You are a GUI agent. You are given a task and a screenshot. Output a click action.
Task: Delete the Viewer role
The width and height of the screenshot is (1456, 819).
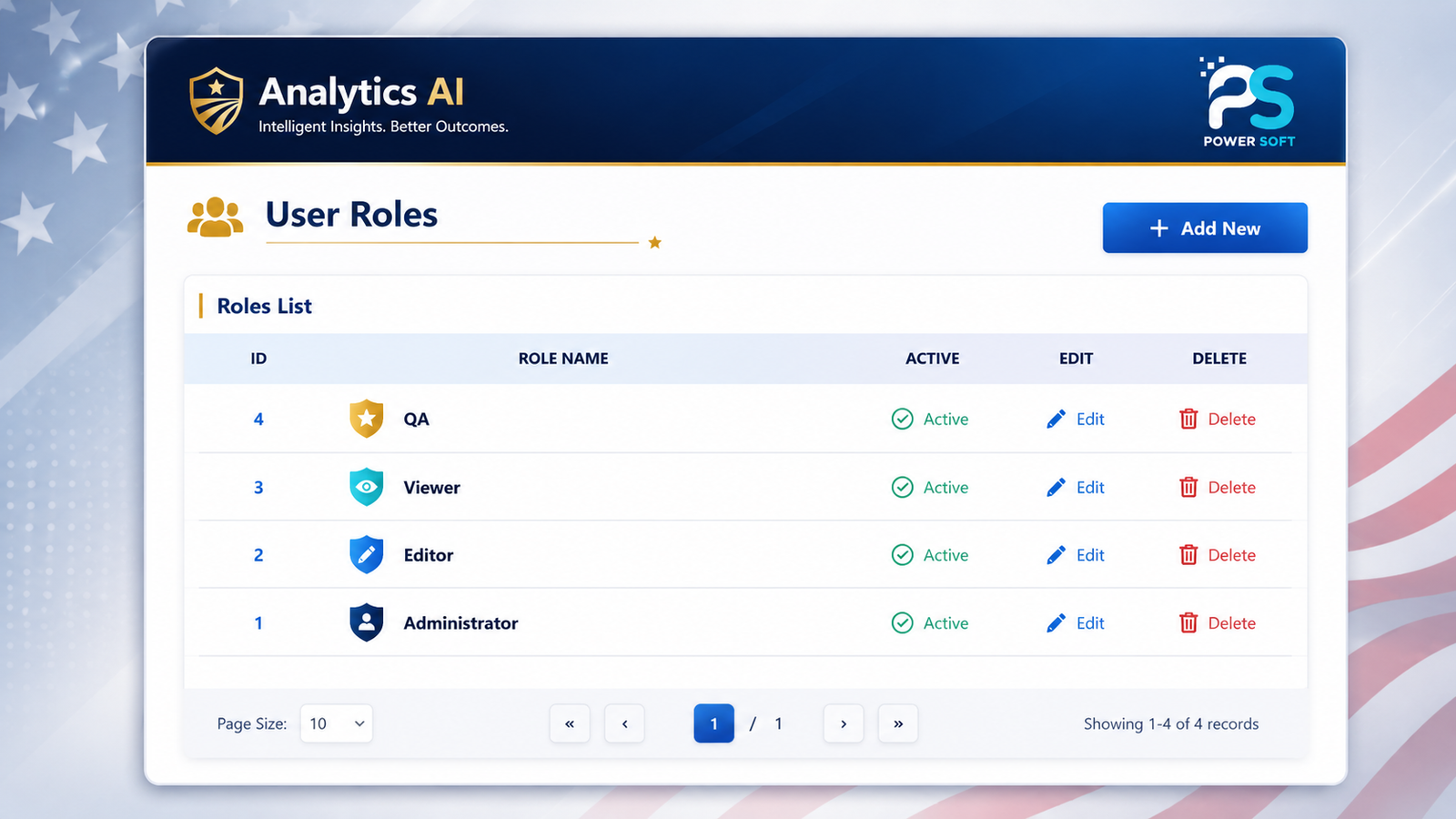[x=1218, y=487]
